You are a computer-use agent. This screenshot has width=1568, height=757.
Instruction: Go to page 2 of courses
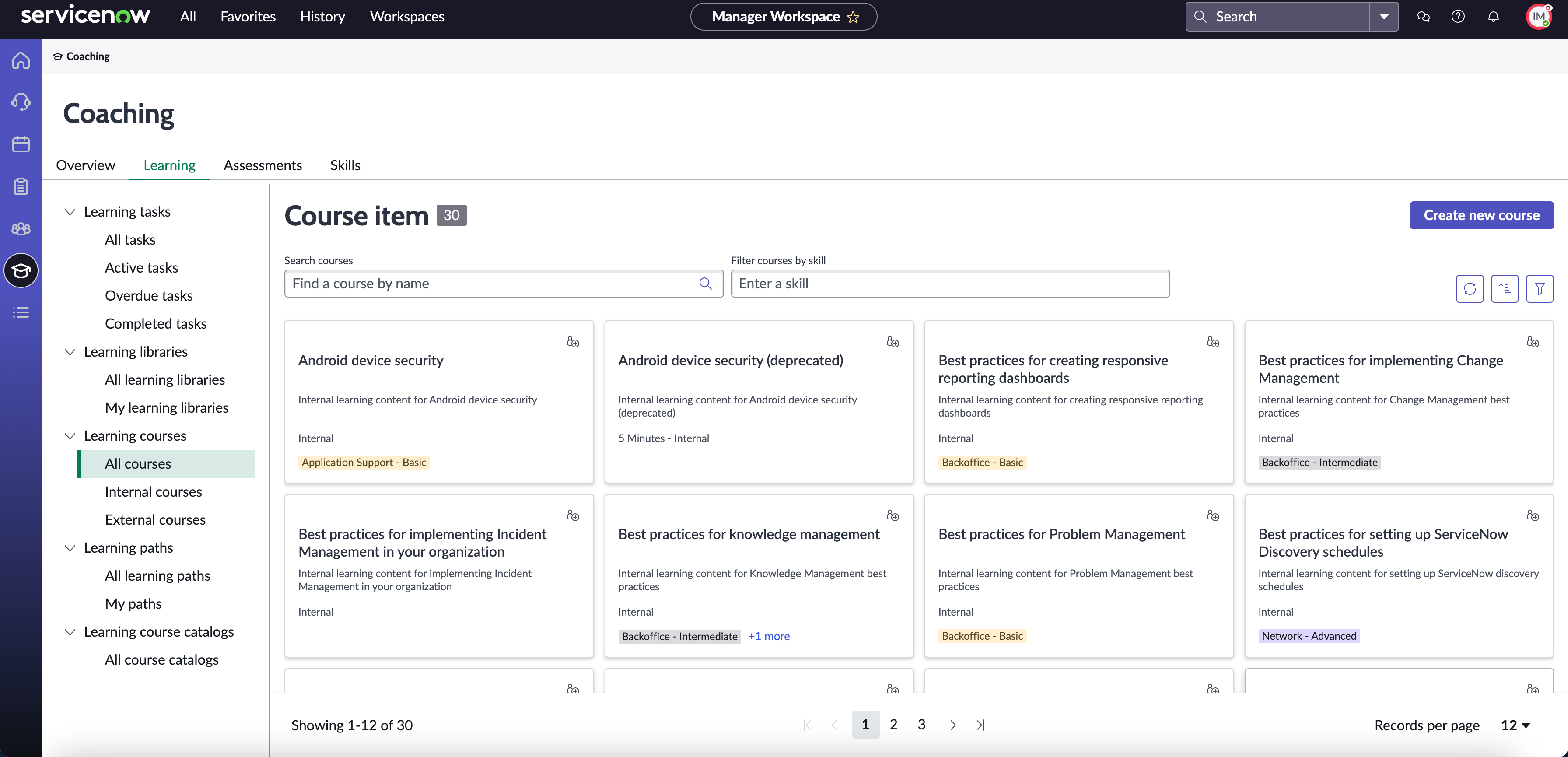[893, 724]
